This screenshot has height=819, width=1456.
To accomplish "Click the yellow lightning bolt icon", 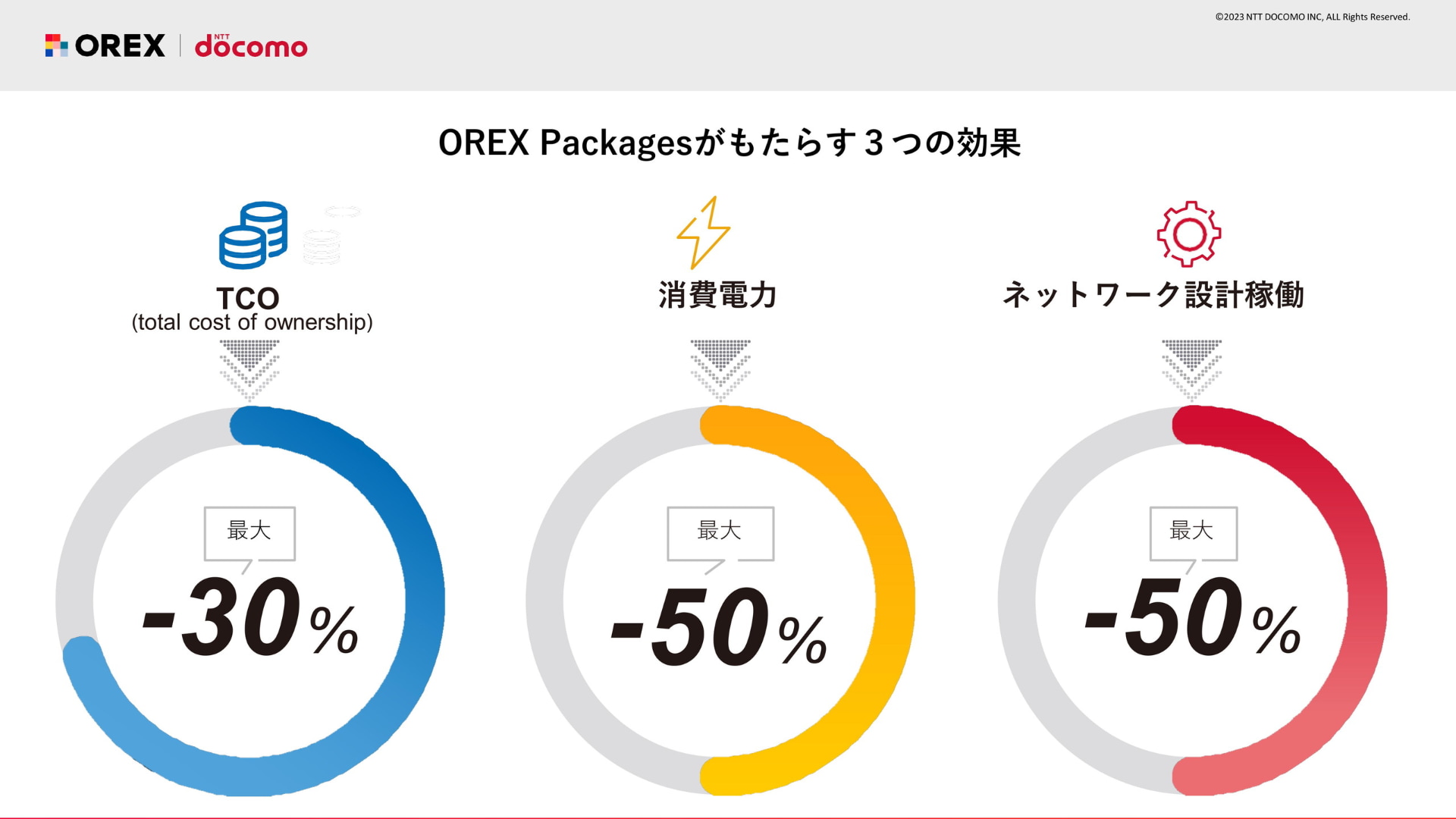I will 703,233.
